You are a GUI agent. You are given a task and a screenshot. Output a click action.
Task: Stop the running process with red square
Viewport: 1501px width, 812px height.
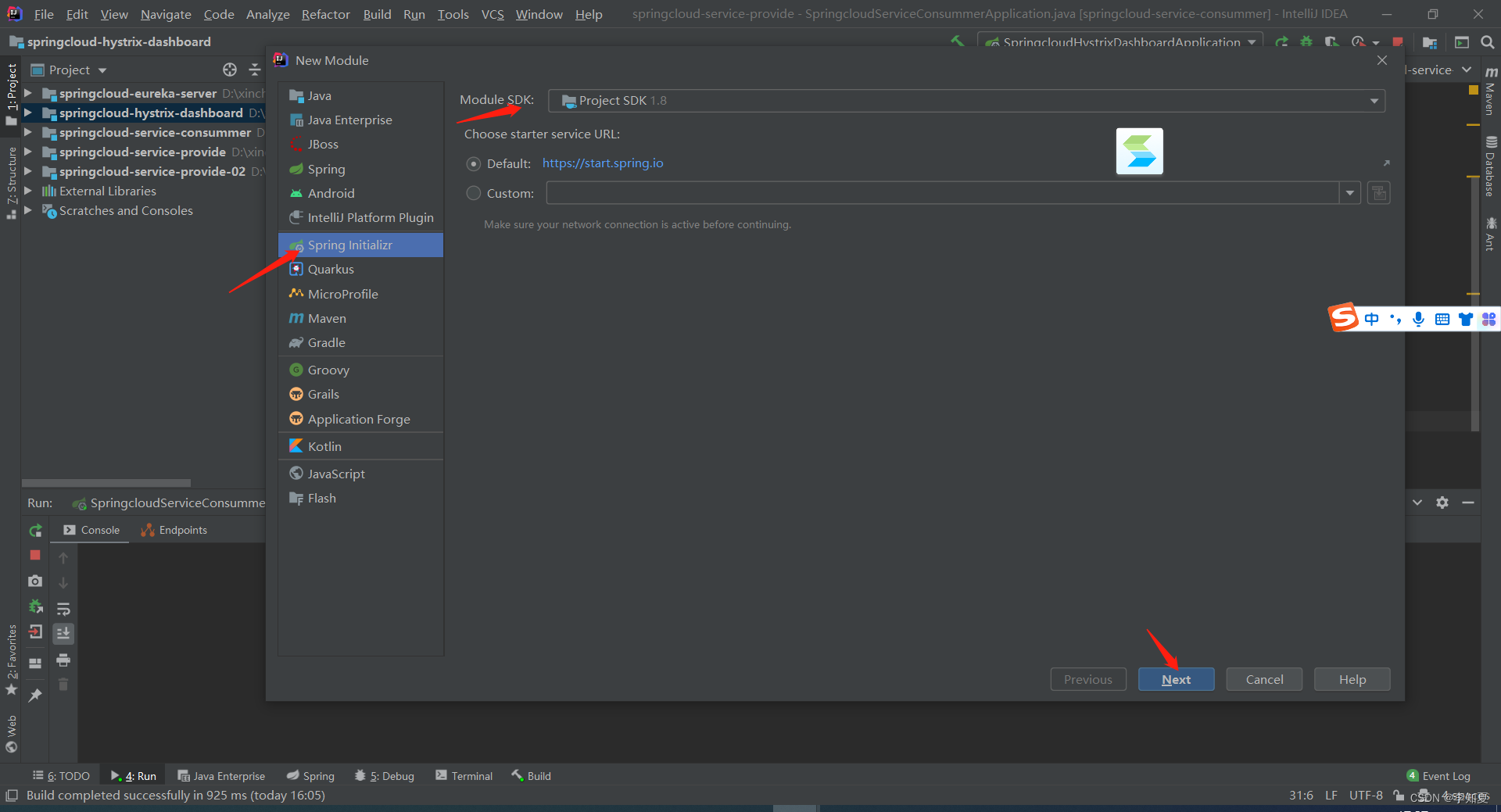(35, 555)
